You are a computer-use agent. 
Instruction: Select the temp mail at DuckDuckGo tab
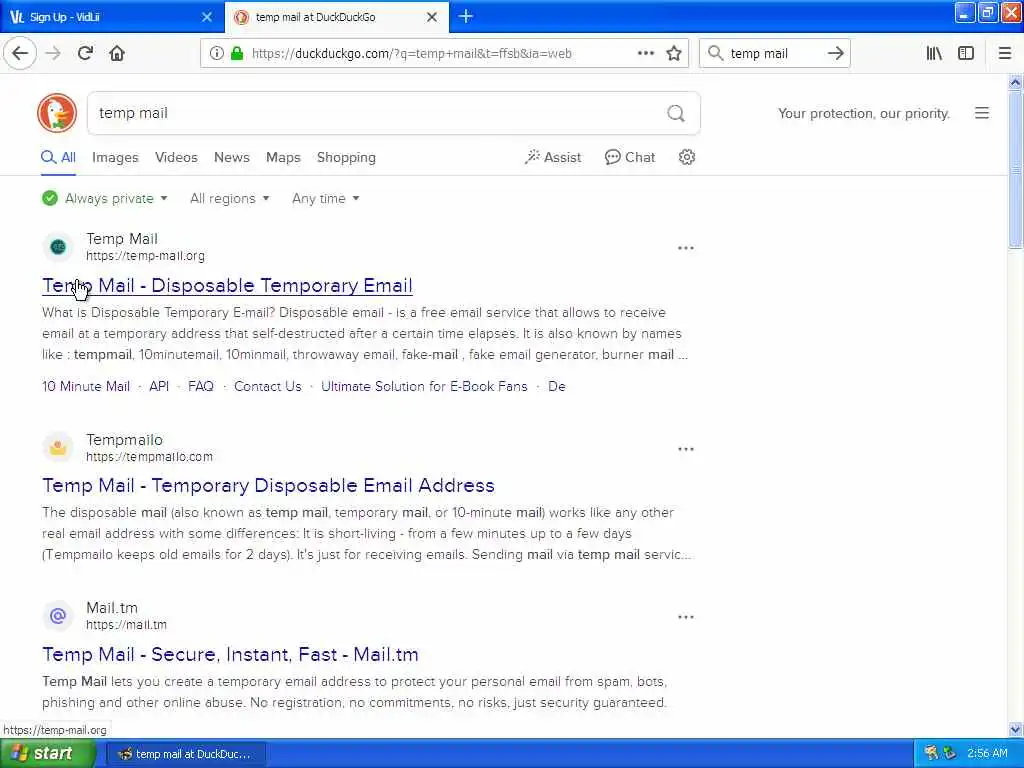tap(337, 17)
